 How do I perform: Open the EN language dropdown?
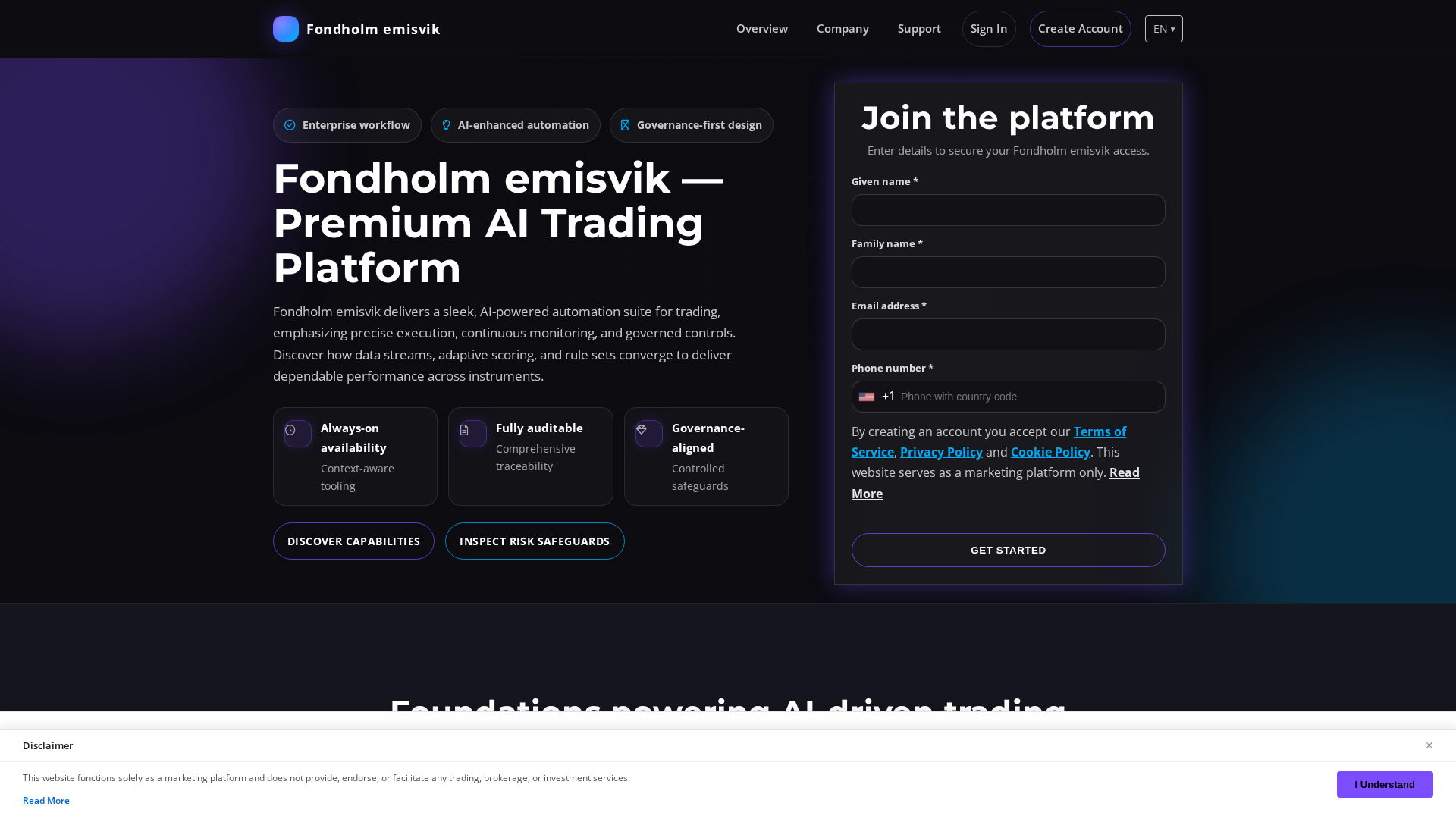1163,29
